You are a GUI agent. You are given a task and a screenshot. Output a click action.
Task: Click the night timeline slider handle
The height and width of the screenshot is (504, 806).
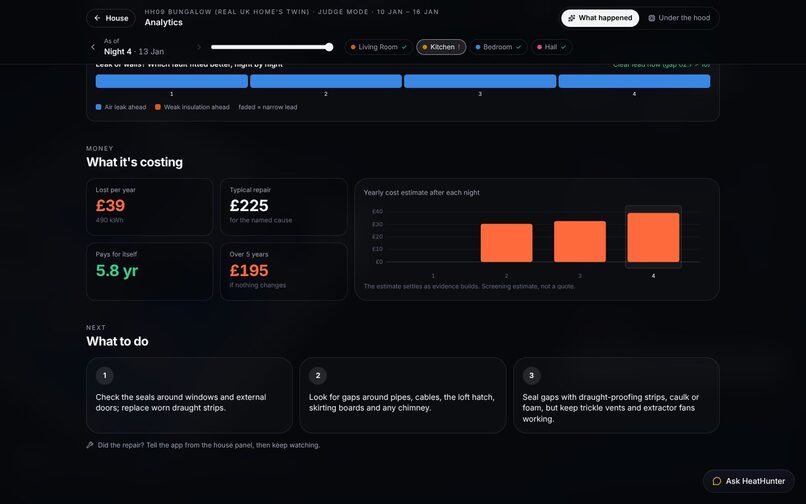(x=329, y=47)
